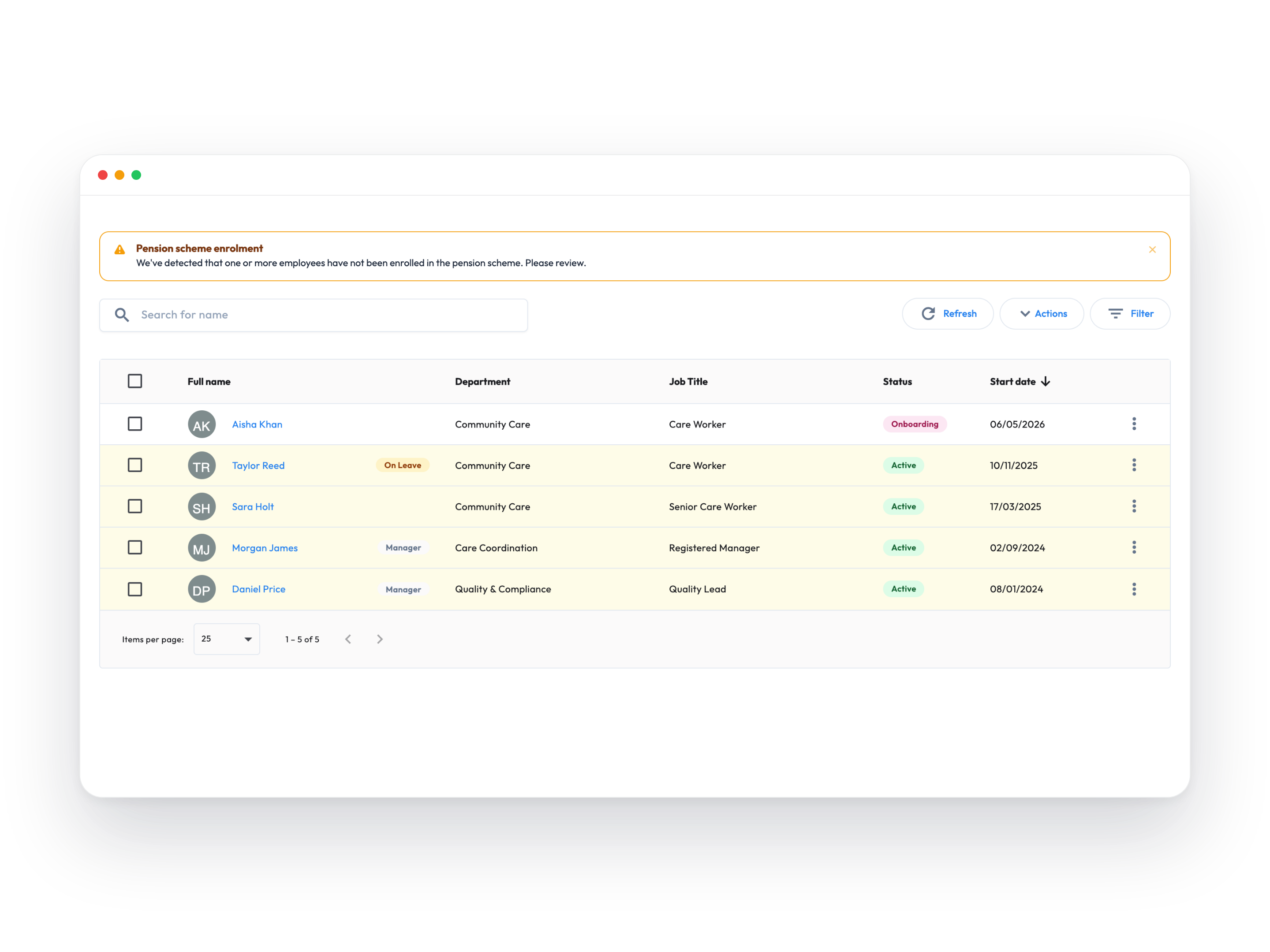Click the Job Title column header
This screenshot has height=952, width=1270.
click(x=688, y=382)
